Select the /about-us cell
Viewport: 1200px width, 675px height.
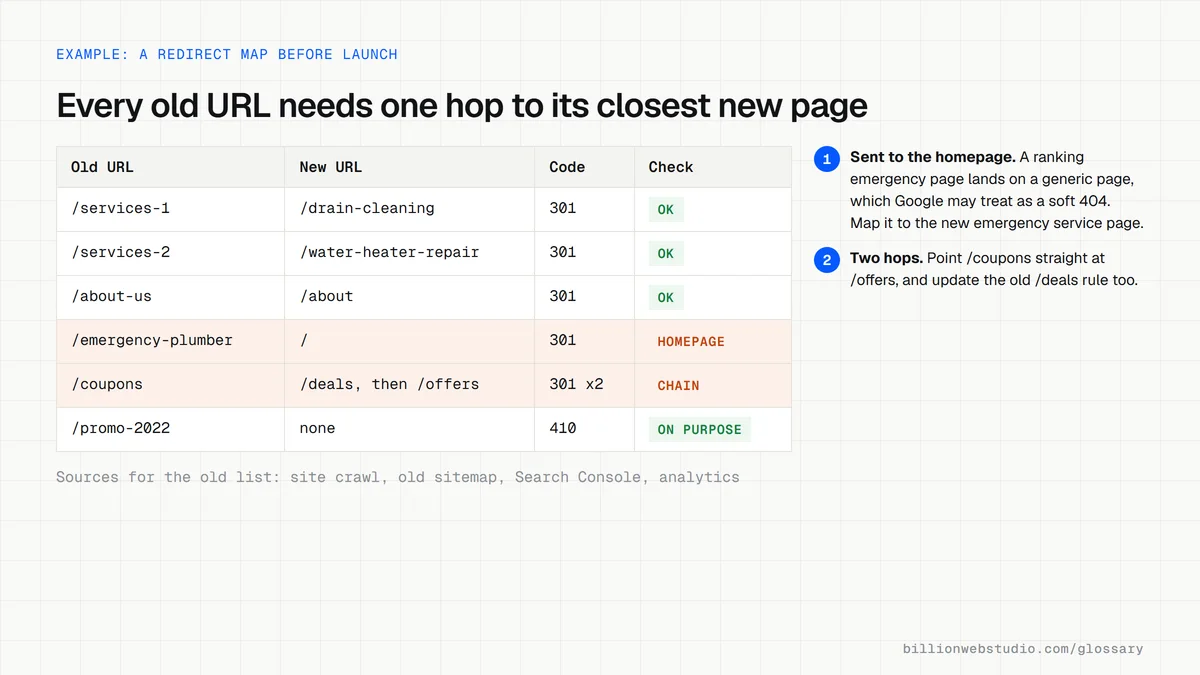tap(170, 297)
